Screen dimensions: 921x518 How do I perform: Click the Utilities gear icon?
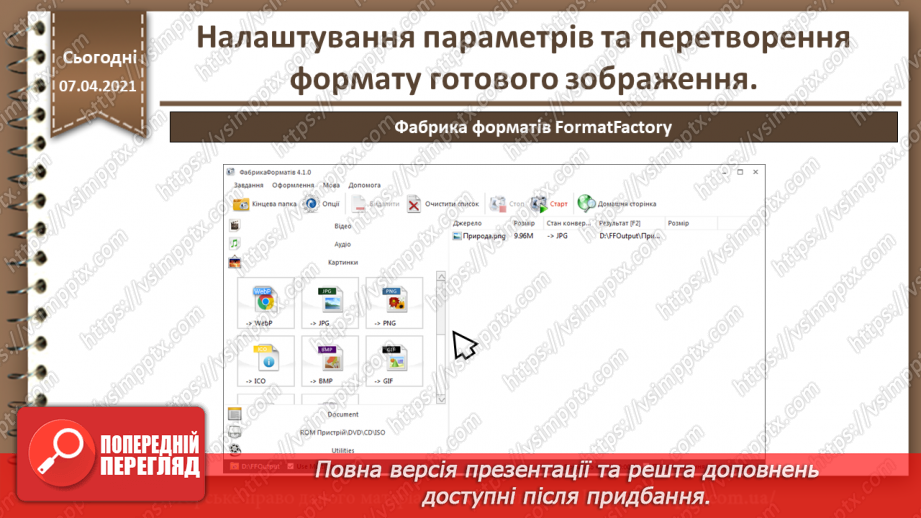tap(234, 450)
